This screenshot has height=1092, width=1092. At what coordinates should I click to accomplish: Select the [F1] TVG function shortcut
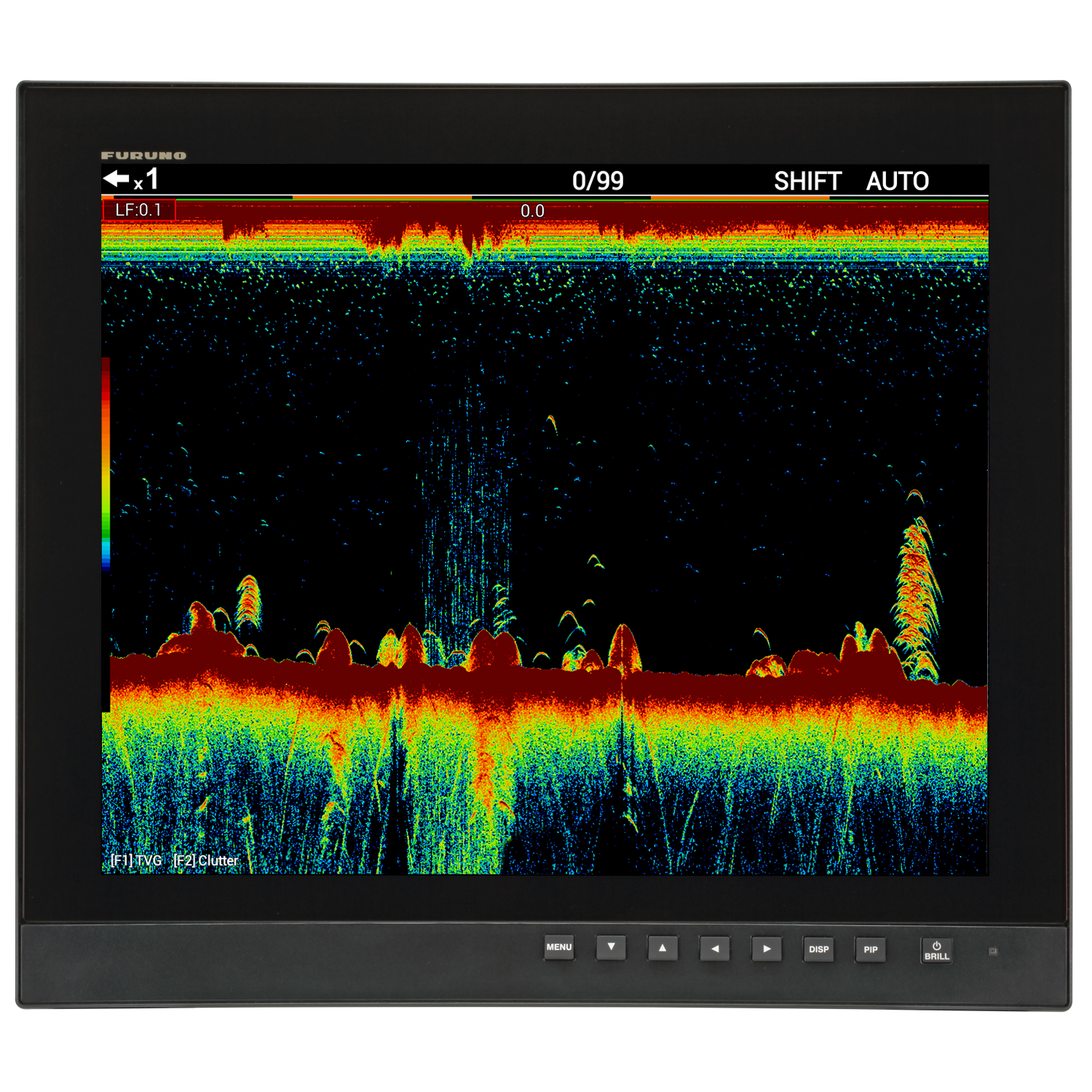[x=136, y=860]
